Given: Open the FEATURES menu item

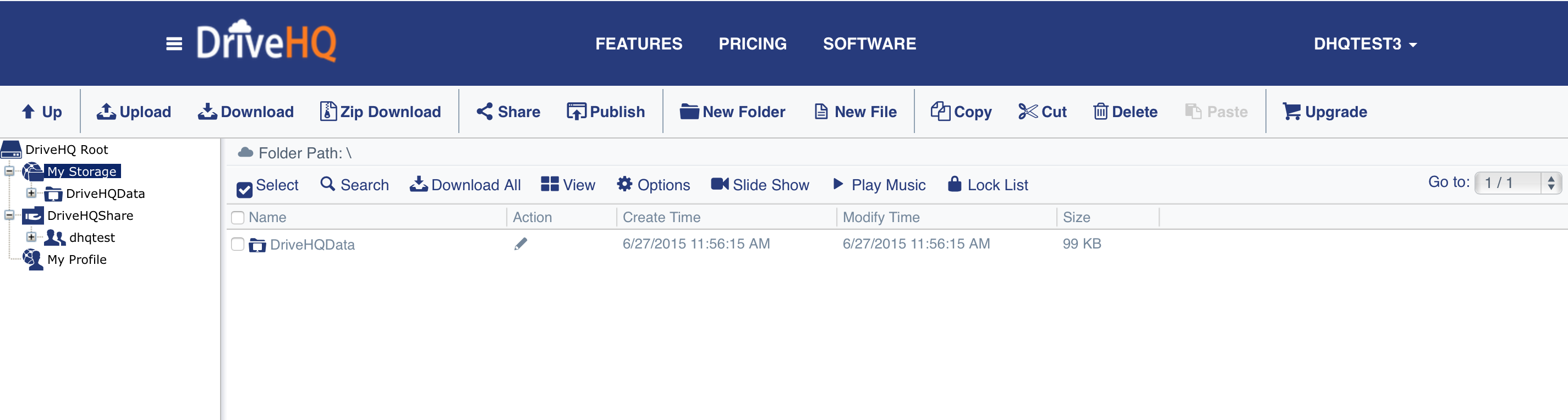Looking at the screenshot, I should 639,44.
